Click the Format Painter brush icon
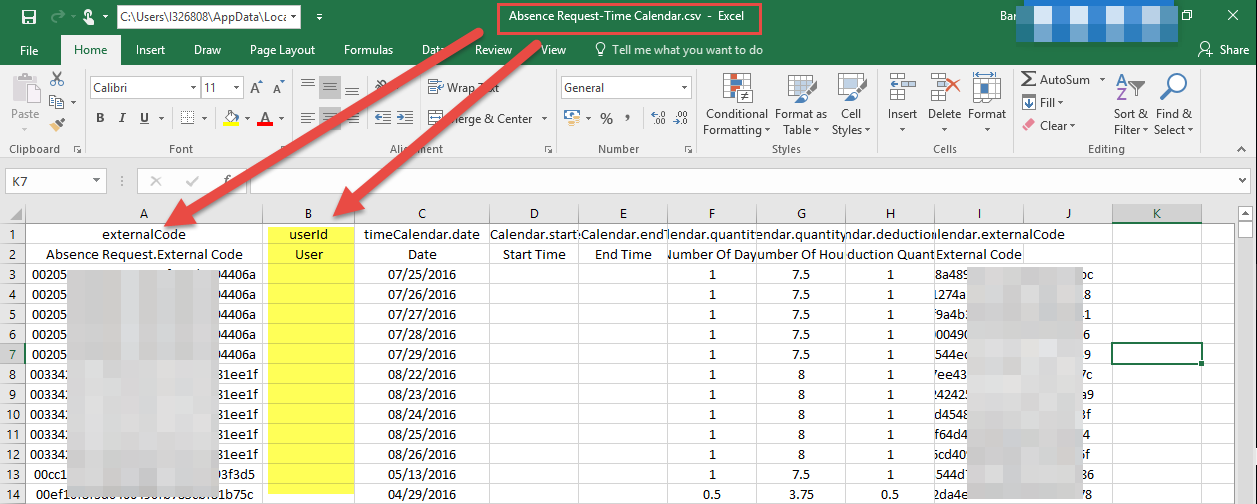Viewport: 1257px width, 504px height. tap(57, 125)
